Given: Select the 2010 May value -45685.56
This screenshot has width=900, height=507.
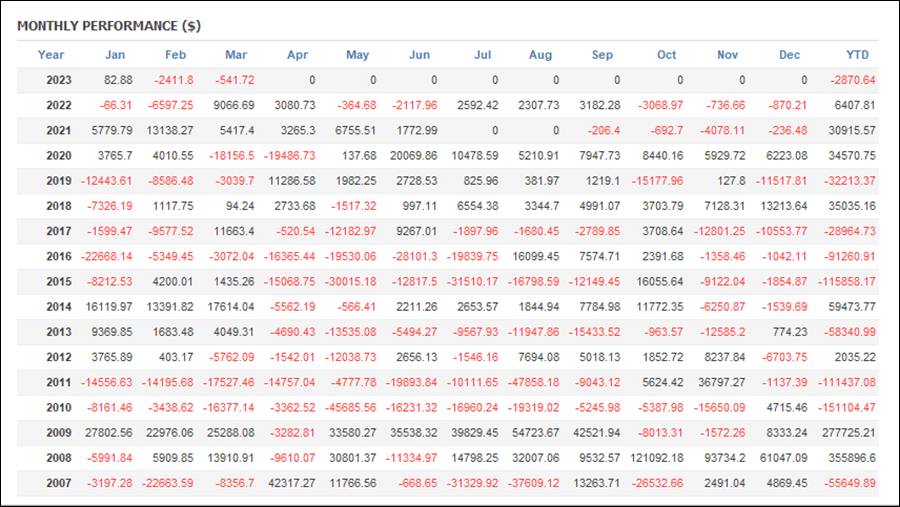Looking at the screenshot, I should point(348,408).
